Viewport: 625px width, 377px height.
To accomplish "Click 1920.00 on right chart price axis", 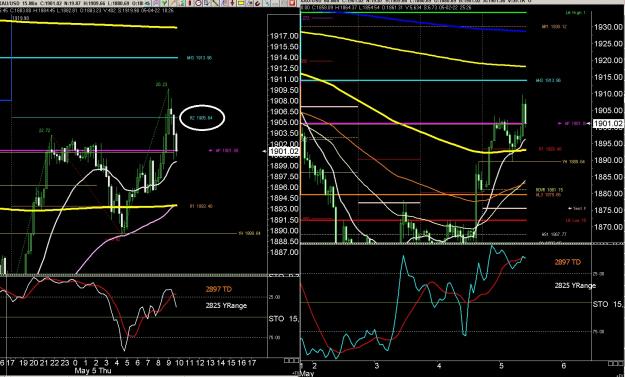I will coord(608,60).
